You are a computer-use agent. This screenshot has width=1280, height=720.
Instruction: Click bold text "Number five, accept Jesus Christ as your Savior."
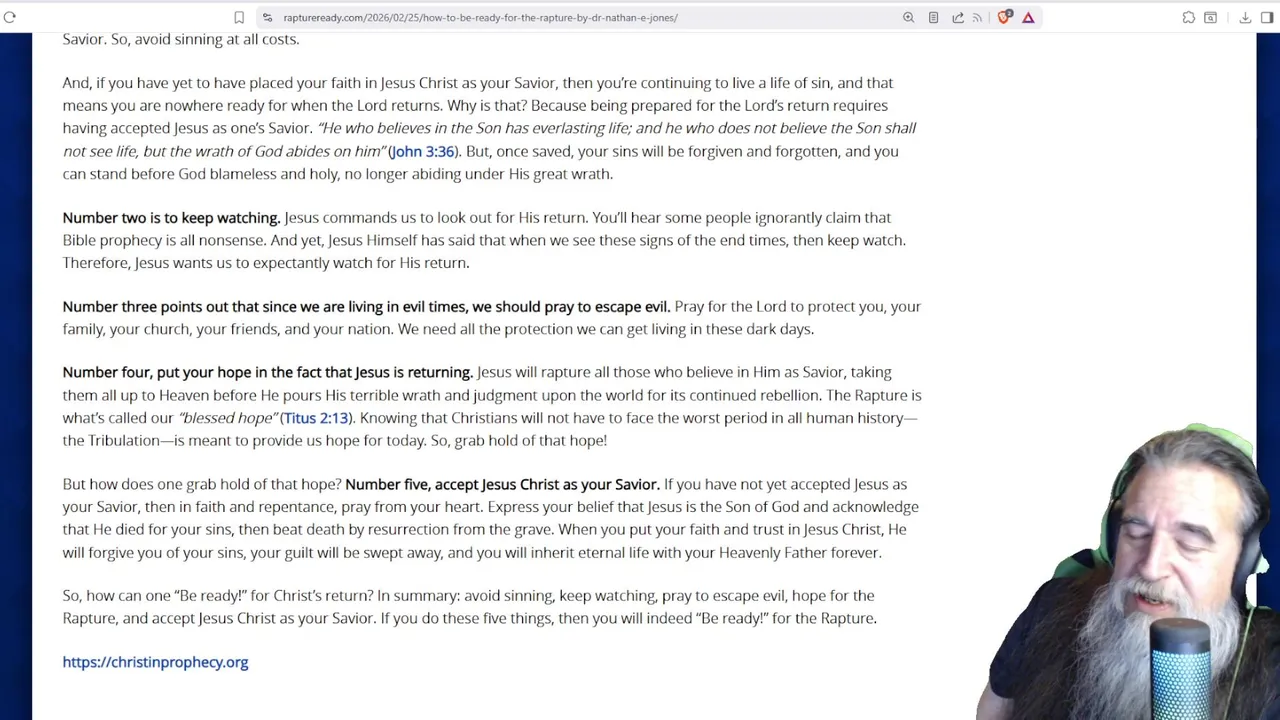(x=502, y=485)
